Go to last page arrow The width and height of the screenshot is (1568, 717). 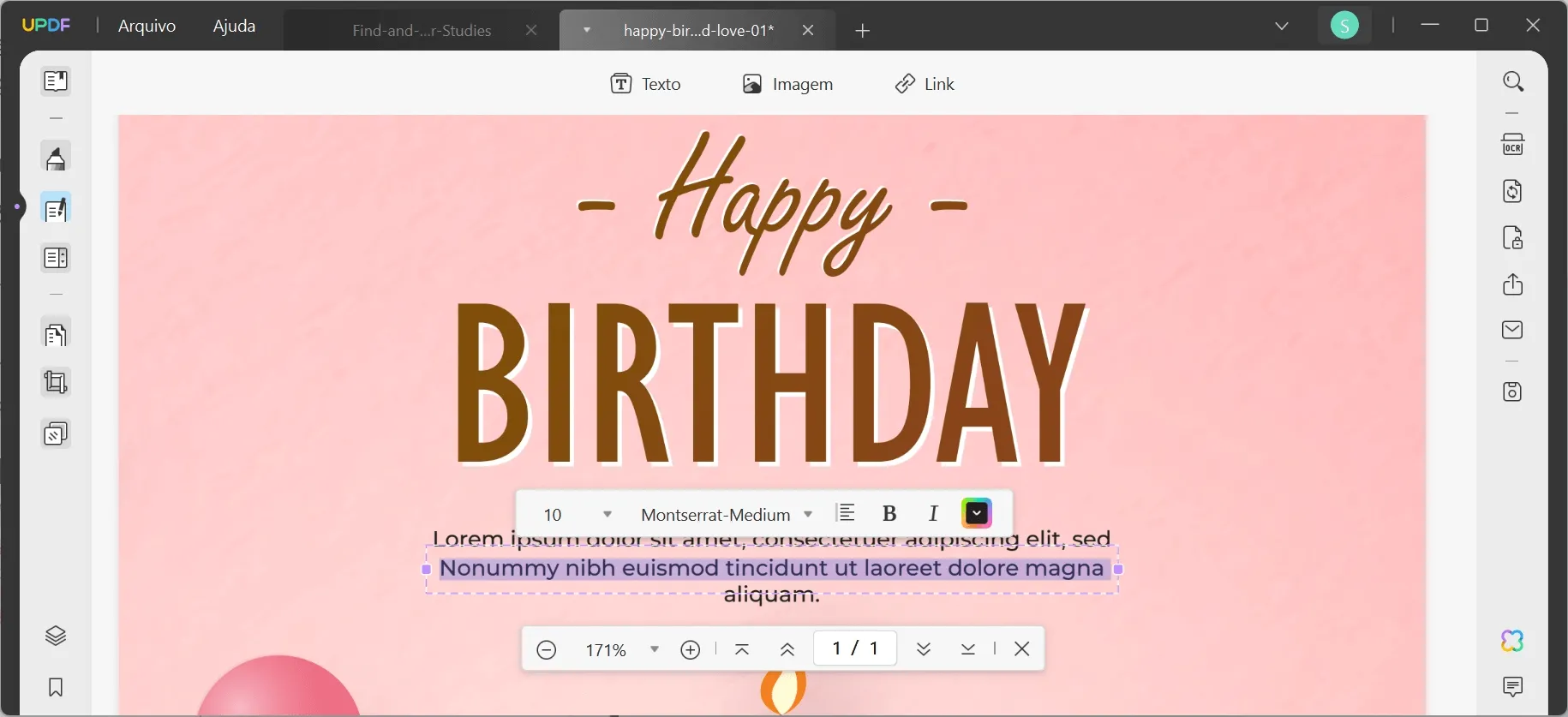point(968,649)
